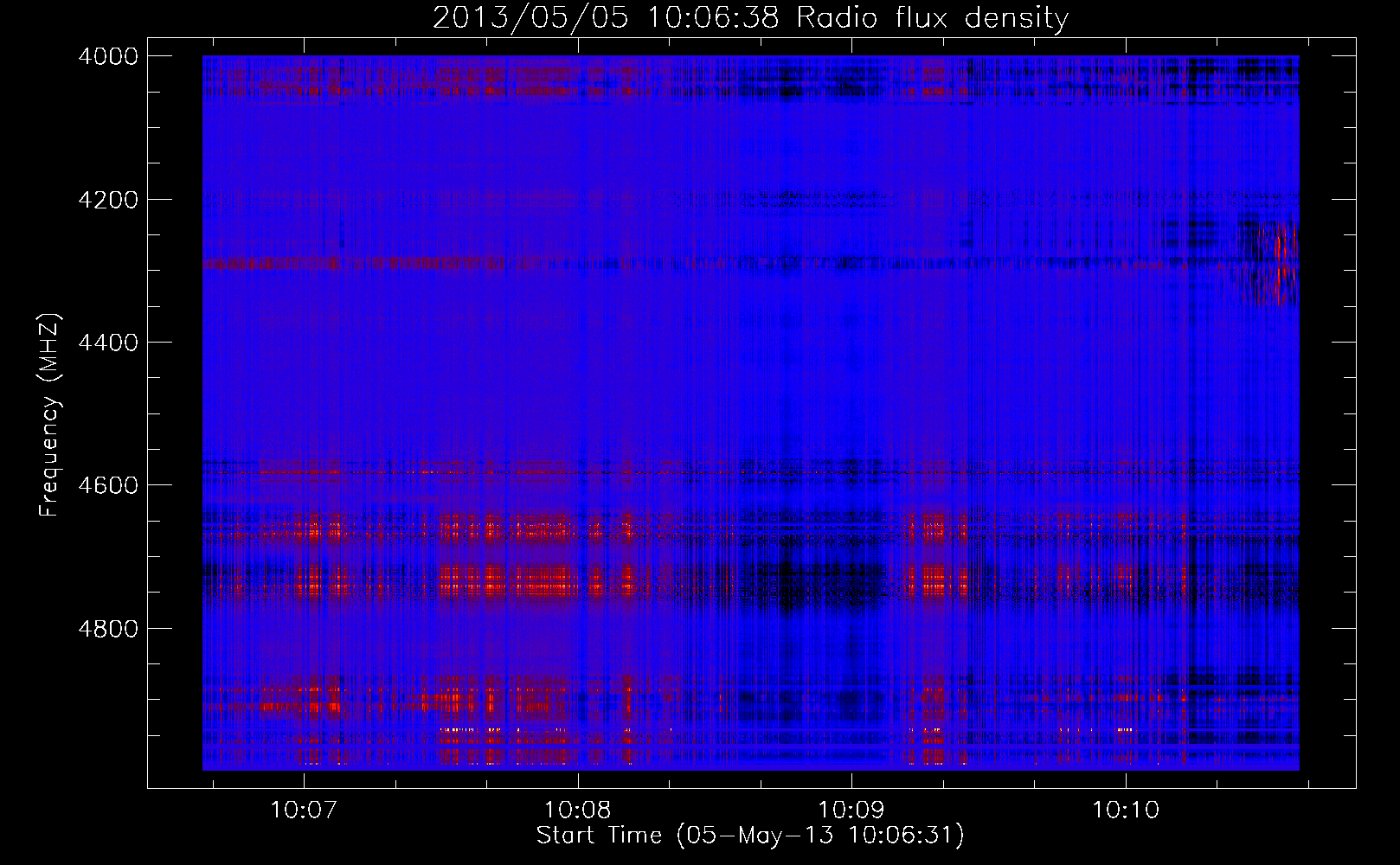Click the 'Start Time (05-May-13 10:06:31)' axis title
The image size is (1400, 865).
[750, 836]
